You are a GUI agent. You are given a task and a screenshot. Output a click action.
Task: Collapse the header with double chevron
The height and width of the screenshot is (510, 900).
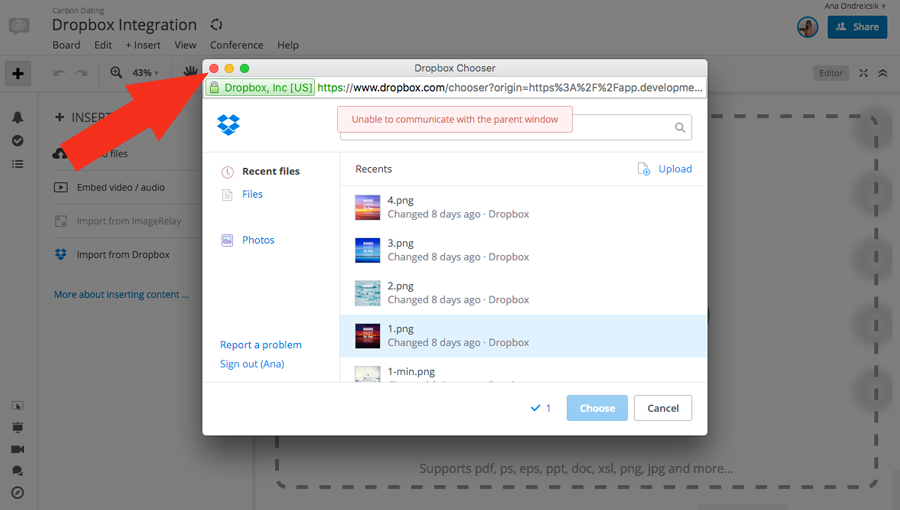tap(883, 73)
